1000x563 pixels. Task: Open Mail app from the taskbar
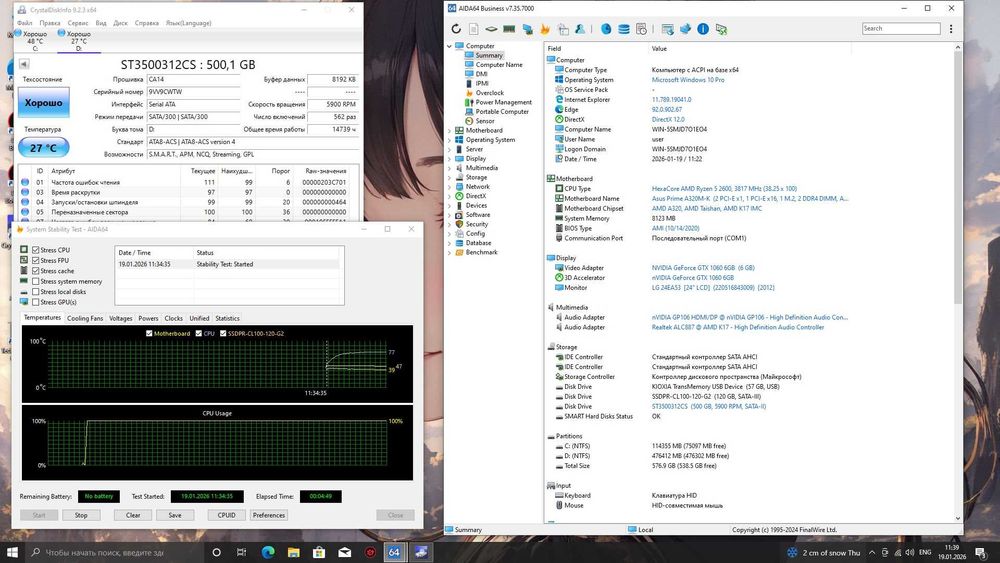344,552
